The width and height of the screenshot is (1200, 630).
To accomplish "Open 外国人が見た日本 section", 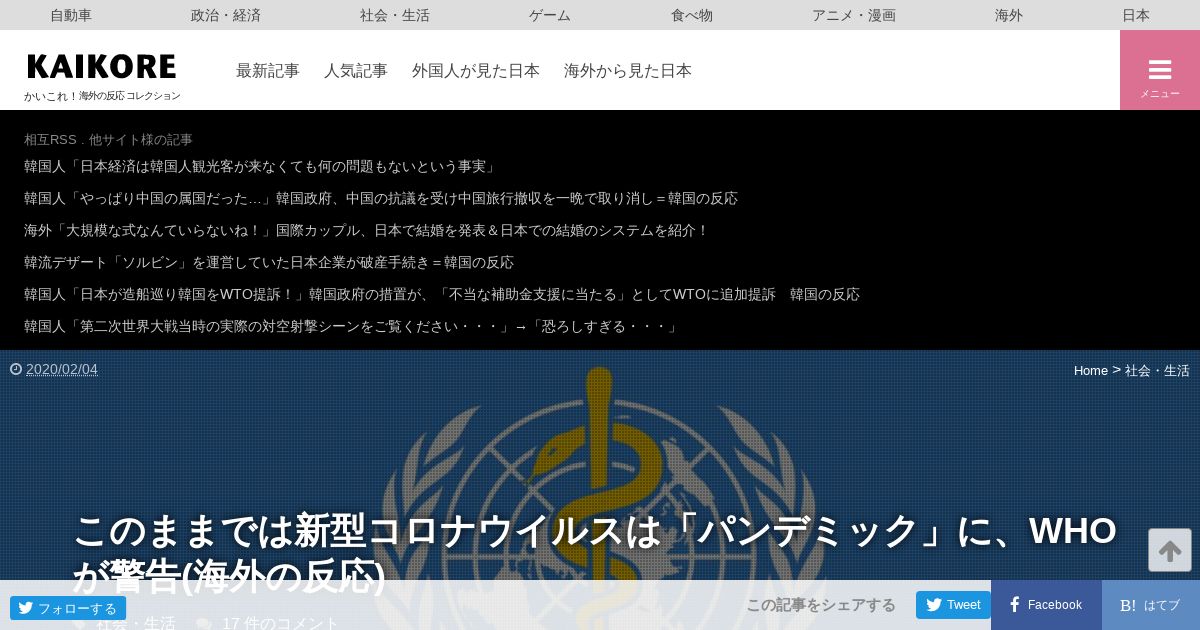I will [x=476, y=70].
